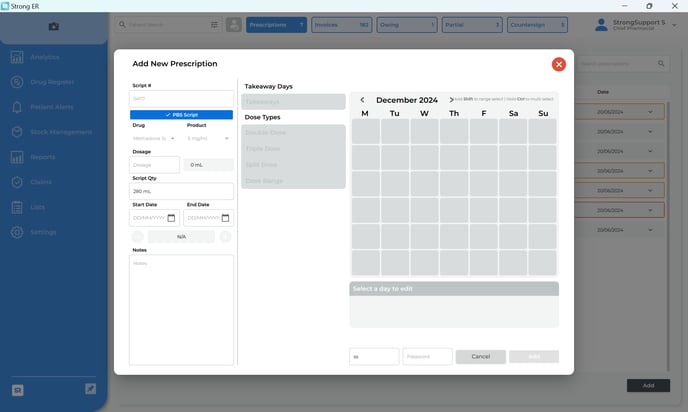This screenshot has height=412, width=688.
Task: Click the patient avatar icon beside search
Action: (x=233, y=25)
